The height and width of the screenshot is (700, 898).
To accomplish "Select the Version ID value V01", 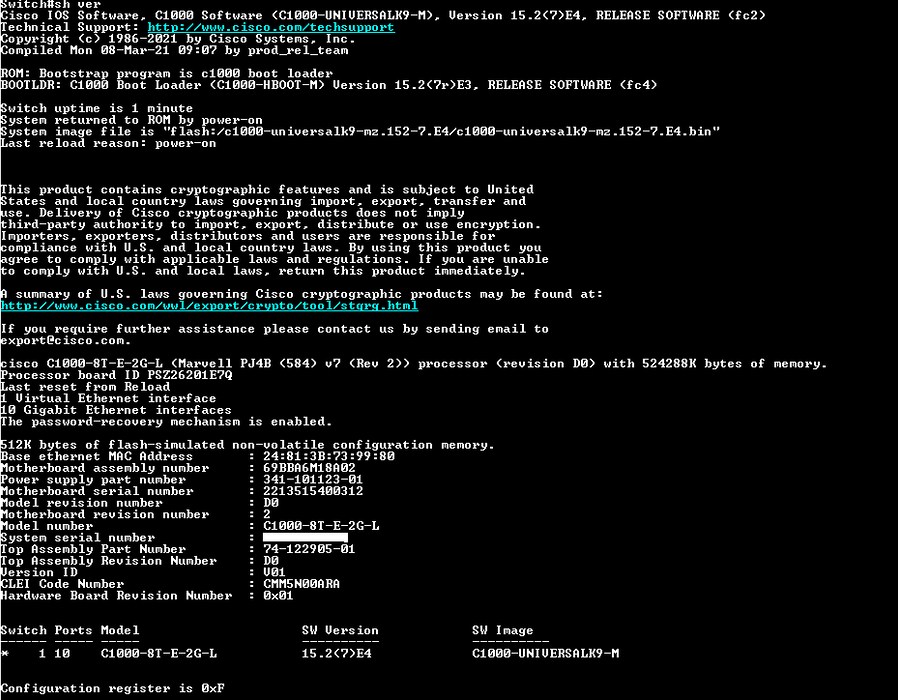I will pyautogui.click(x=274, y=572).
